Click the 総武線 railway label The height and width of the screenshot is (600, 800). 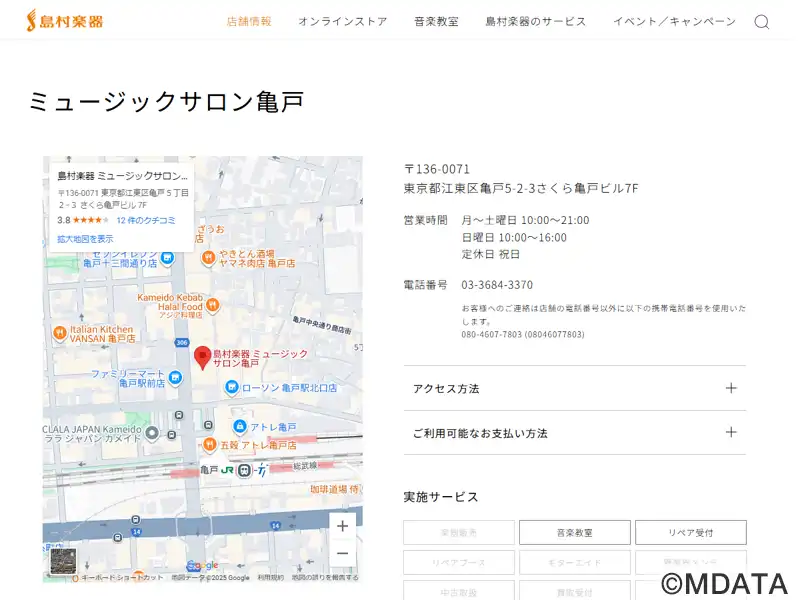[305, 465]
